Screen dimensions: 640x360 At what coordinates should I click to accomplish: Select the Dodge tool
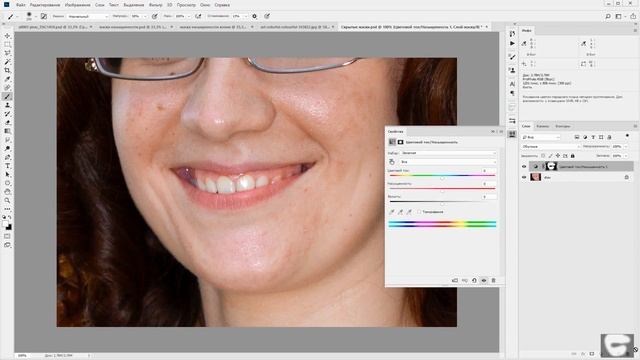pos(7,148)
